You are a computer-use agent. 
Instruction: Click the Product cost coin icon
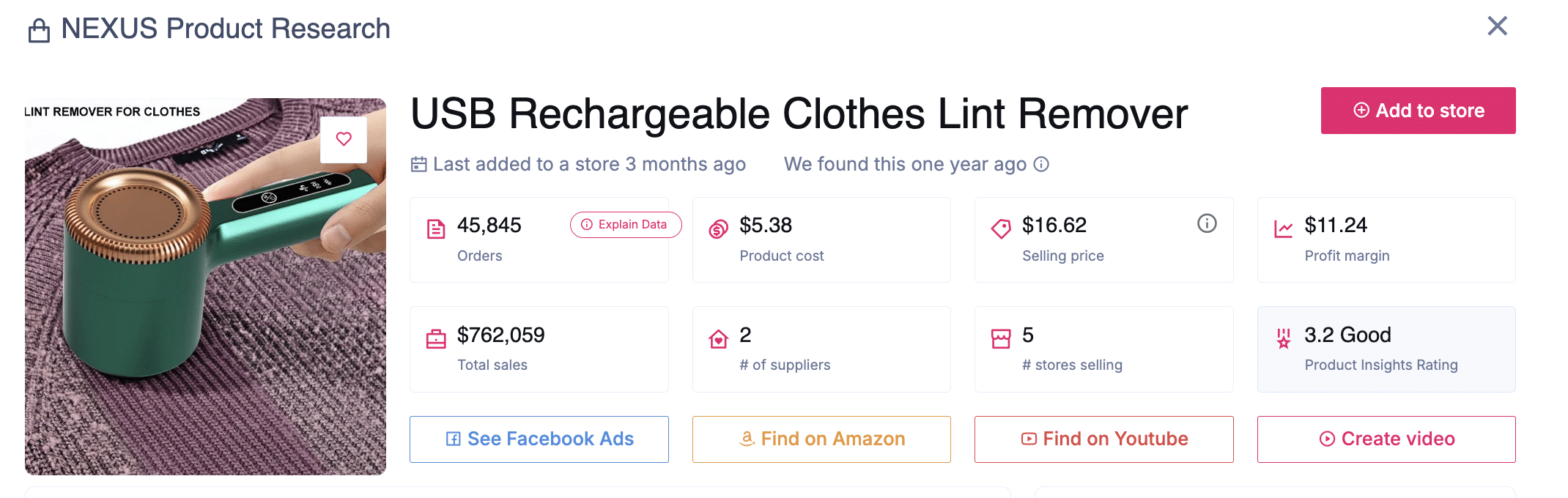718,229
